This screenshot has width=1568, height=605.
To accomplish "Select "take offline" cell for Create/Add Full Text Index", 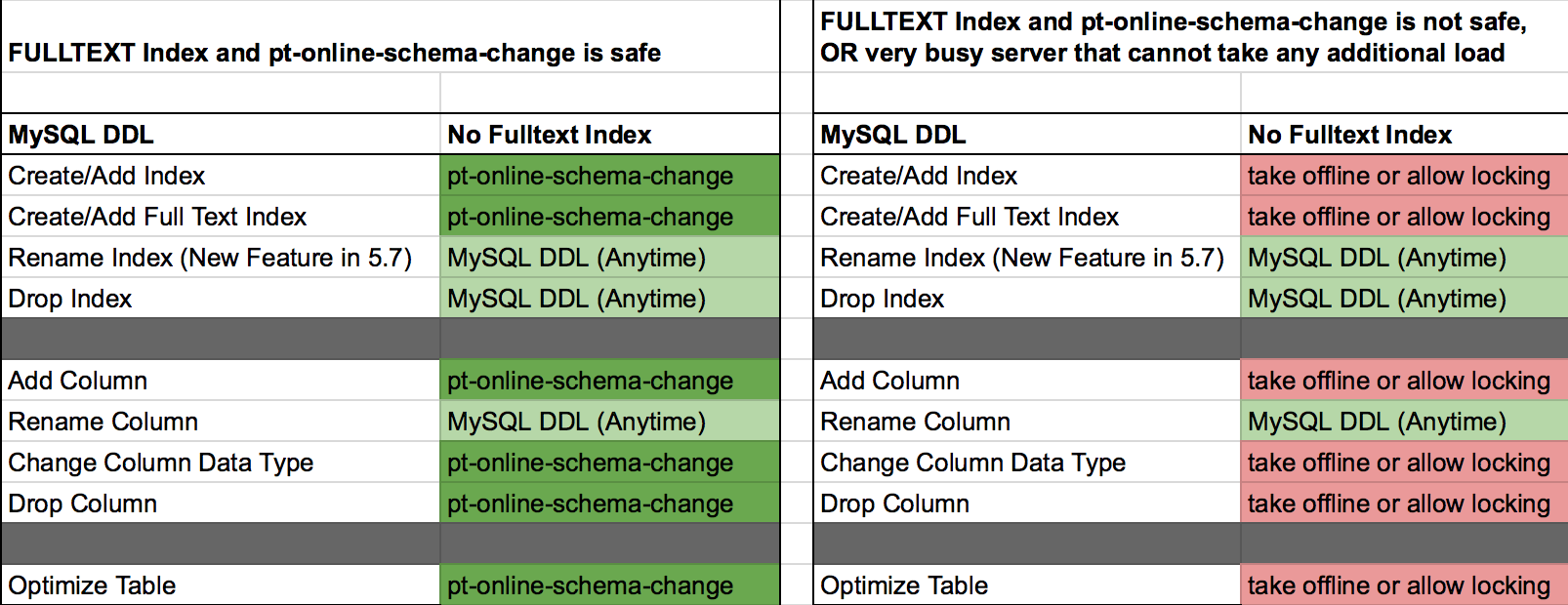I will coord(1399,217).
